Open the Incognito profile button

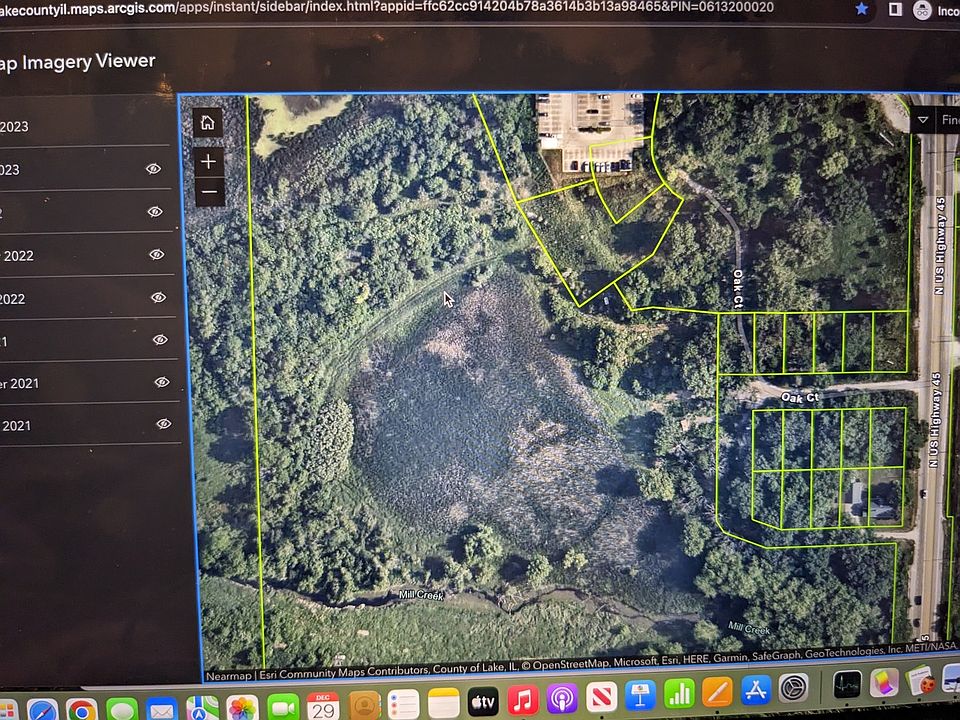pos(936,10)
